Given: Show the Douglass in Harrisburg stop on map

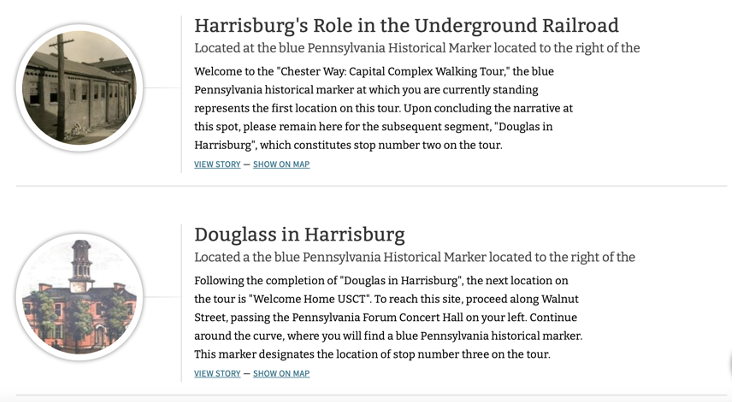Looking at the screenshot, I should point(281,374).
